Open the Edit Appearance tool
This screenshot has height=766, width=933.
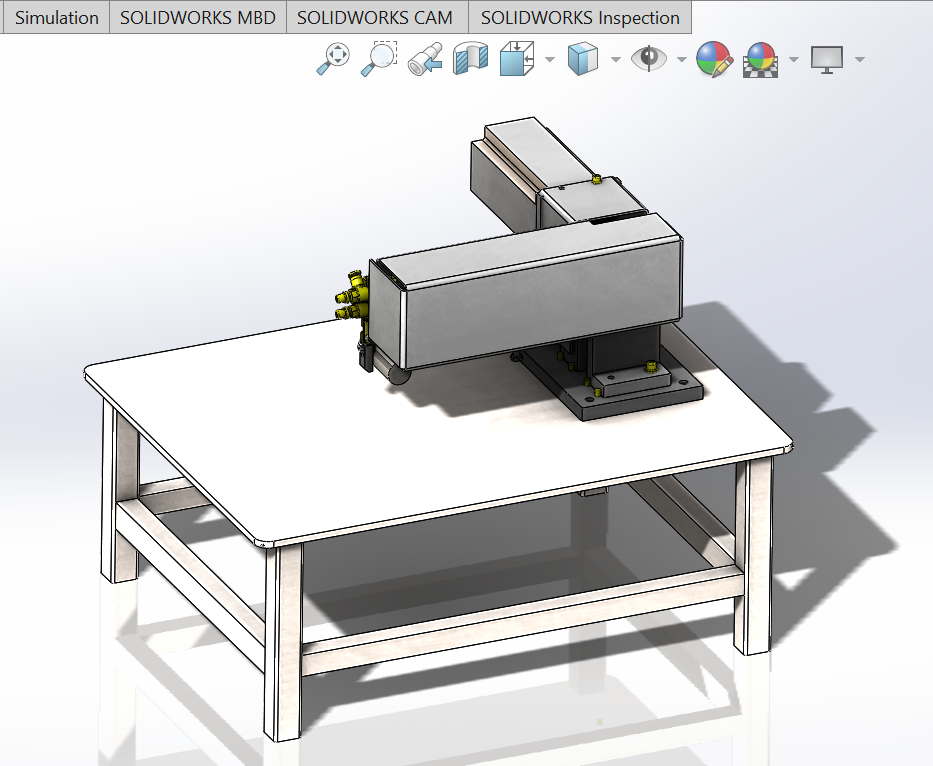pos(714,59)
